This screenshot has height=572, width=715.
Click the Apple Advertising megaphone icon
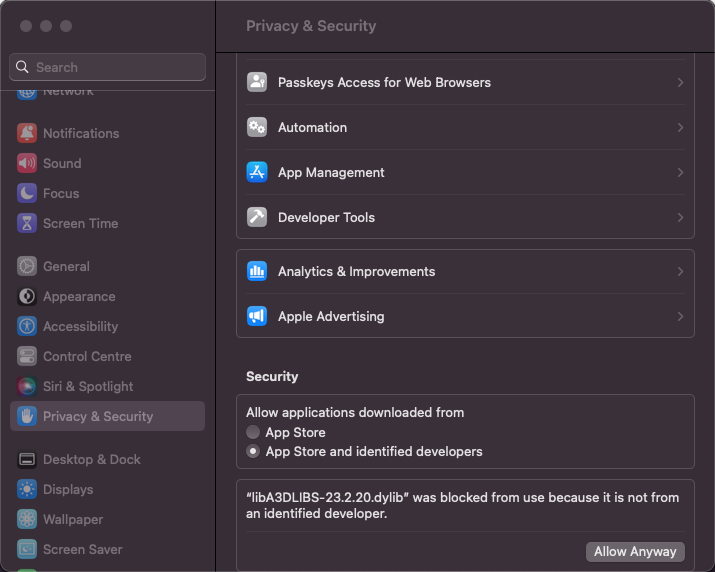(257, 316)
